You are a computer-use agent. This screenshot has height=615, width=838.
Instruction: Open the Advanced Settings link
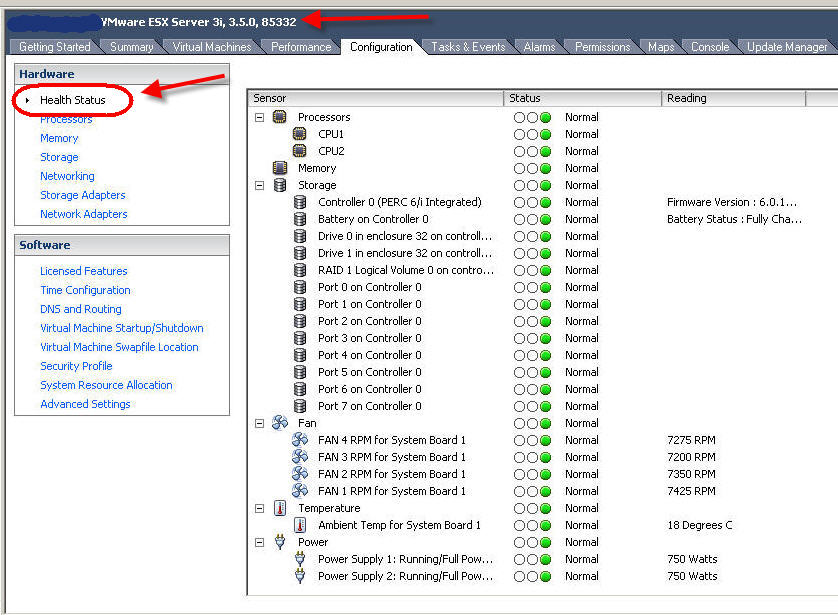point(85,404)
